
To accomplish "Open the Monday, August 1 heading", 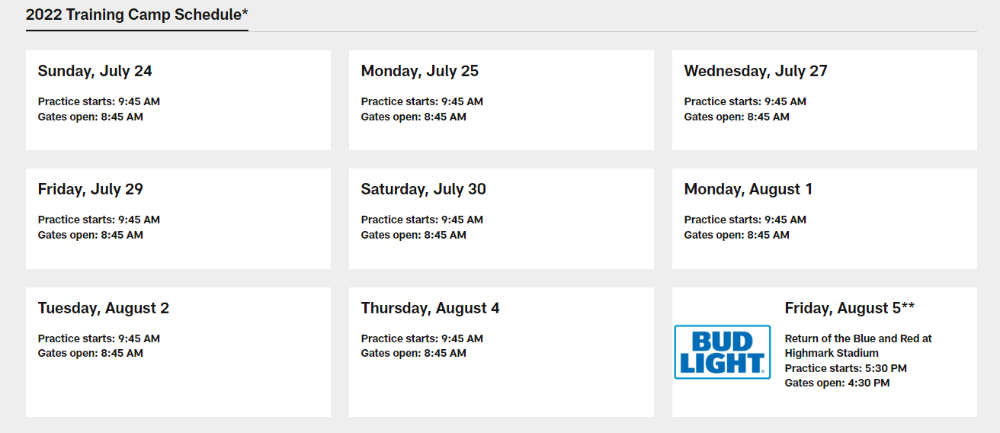I will [x=748, y=189].
